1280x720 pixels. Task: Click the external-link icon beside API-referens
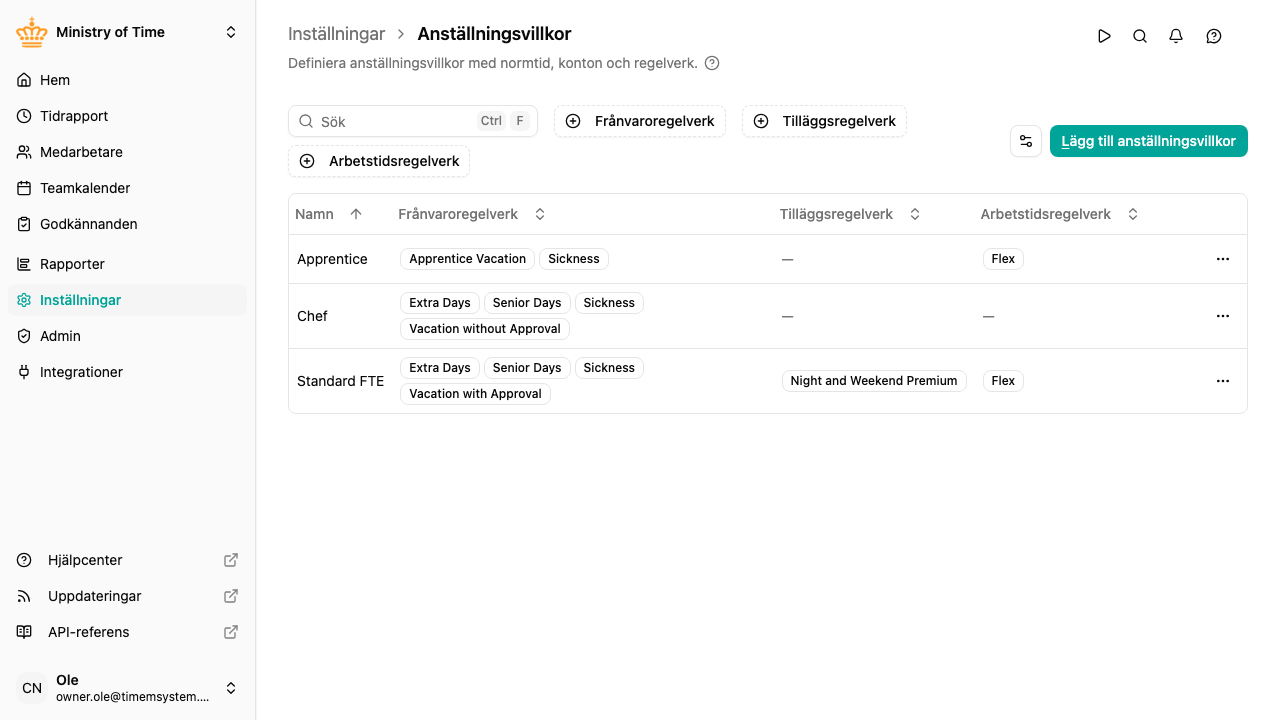(x=231, y=632)
